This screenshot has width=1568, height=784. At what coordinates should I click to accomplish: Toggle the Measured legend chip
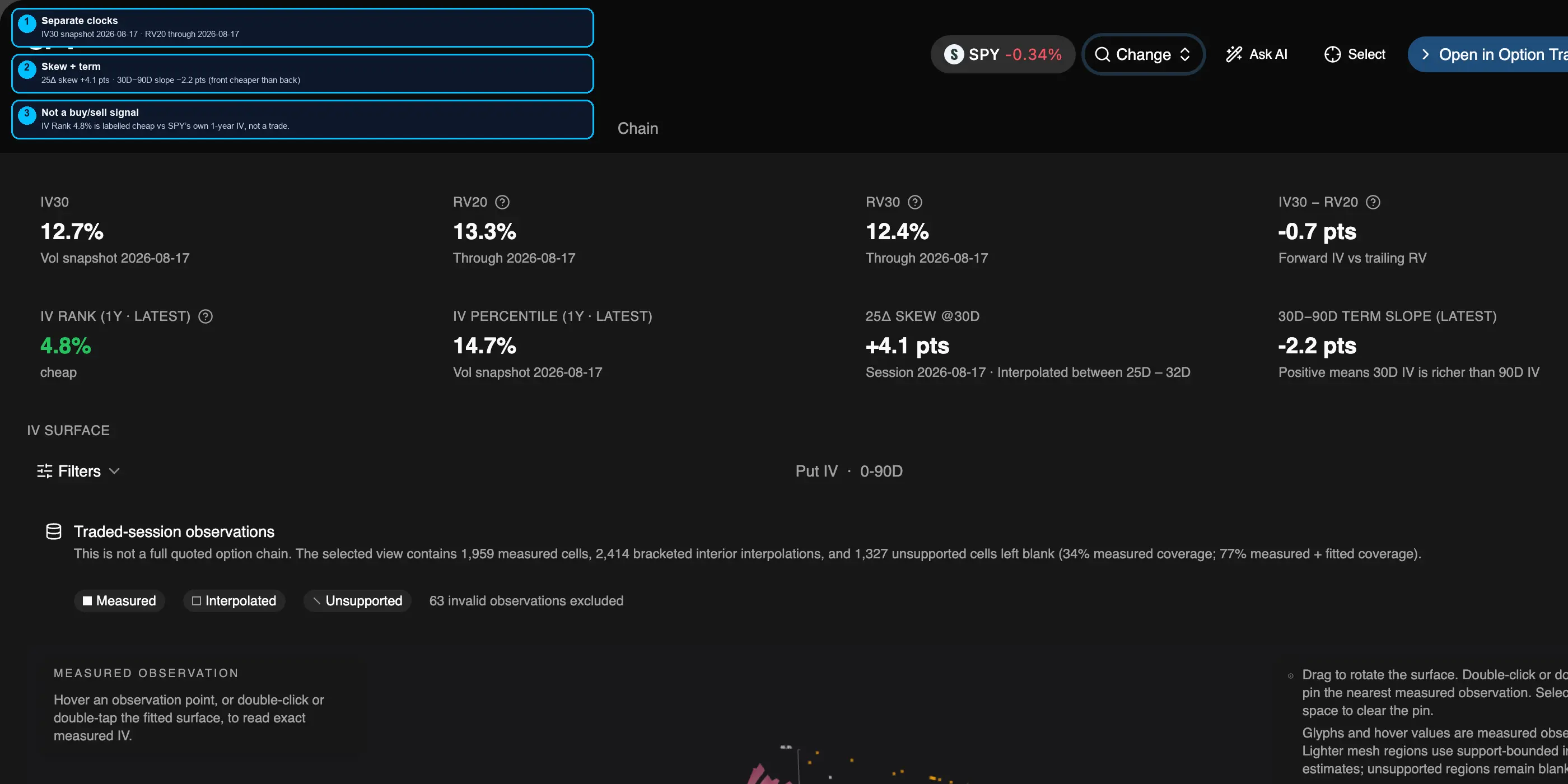coord(119,601)
